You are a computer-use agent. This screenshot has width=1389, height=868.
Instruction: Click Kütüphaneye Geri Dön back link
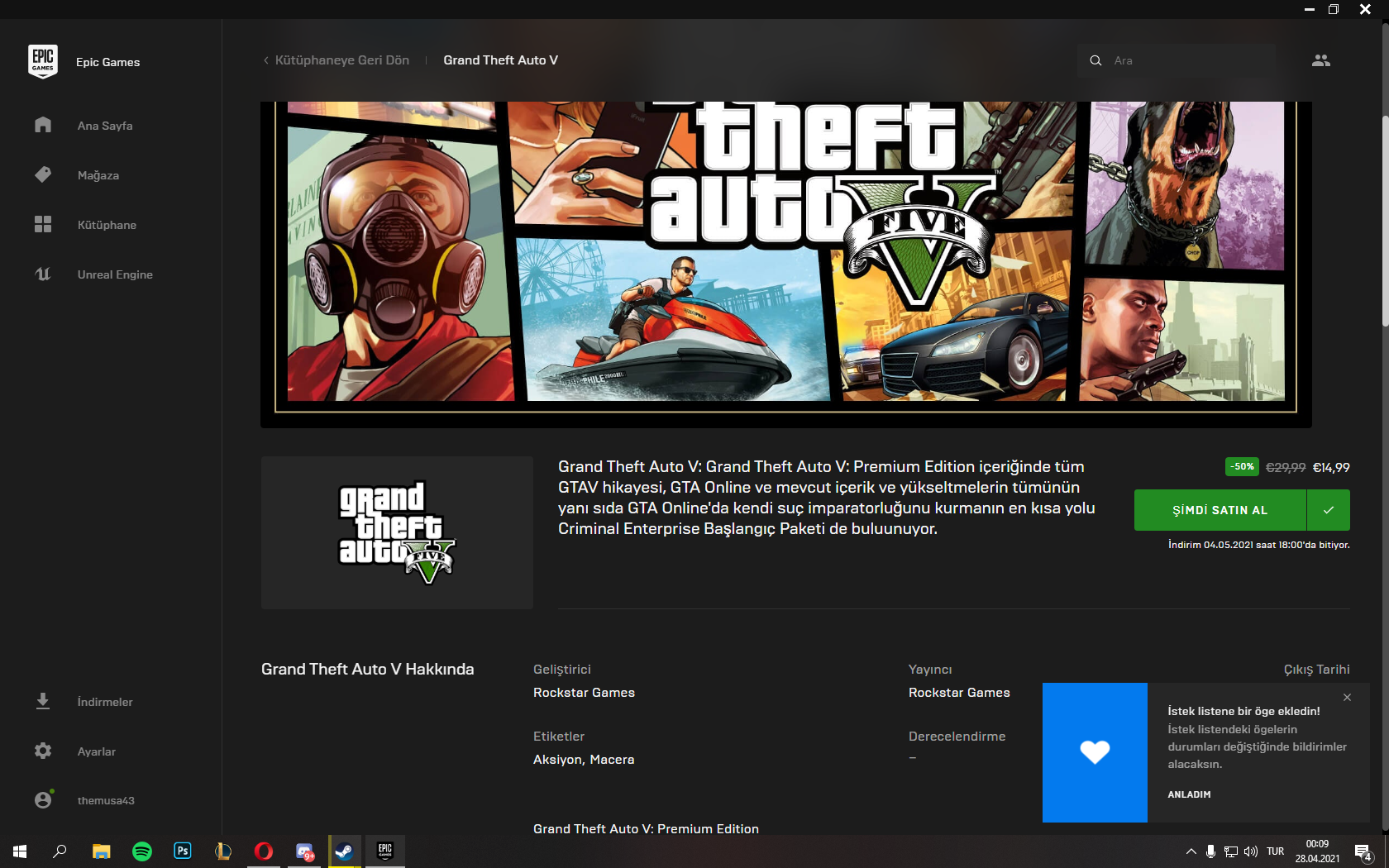337,60
